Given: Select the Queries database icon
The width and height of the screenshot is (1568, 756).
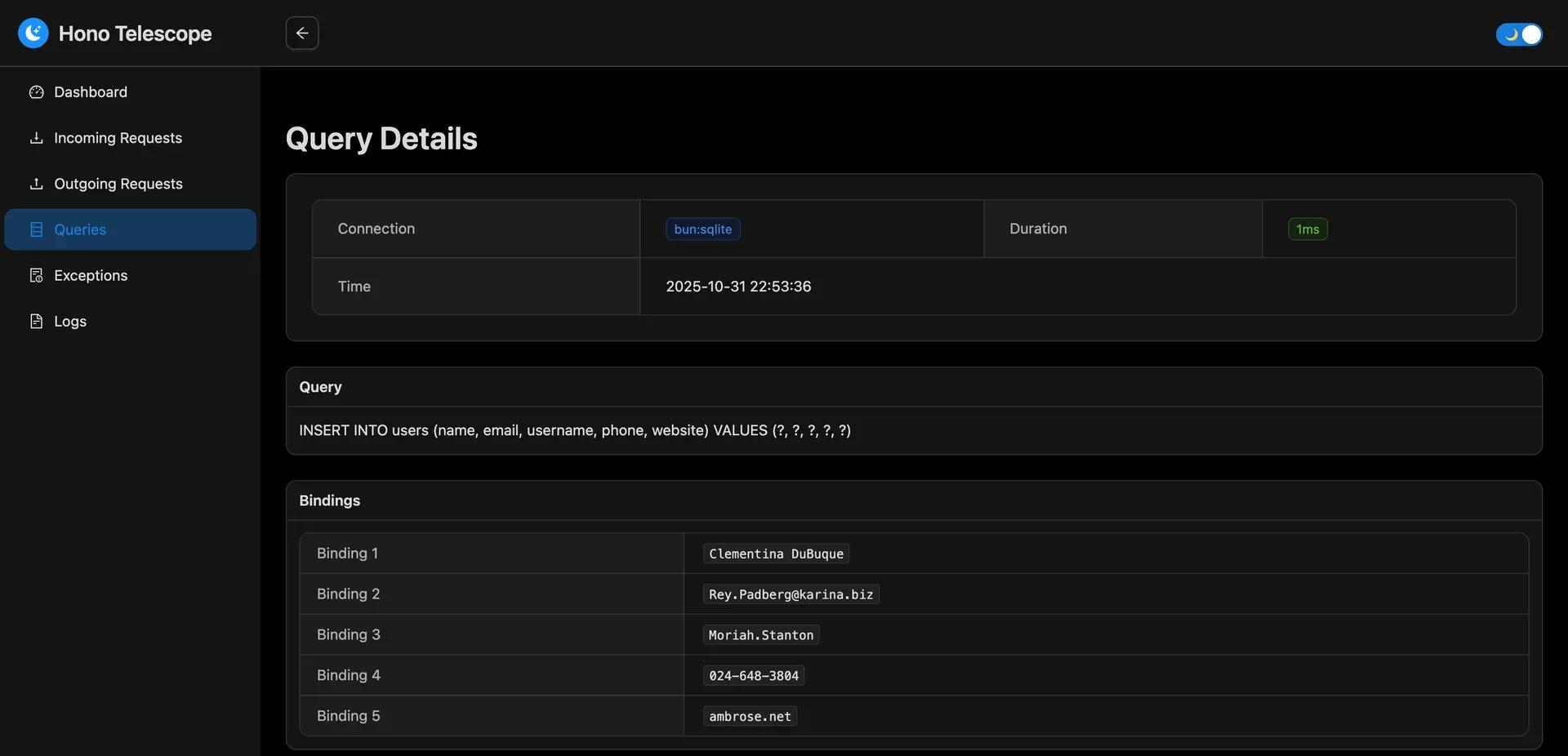Looking at the screenshot, I should (37, 229).
